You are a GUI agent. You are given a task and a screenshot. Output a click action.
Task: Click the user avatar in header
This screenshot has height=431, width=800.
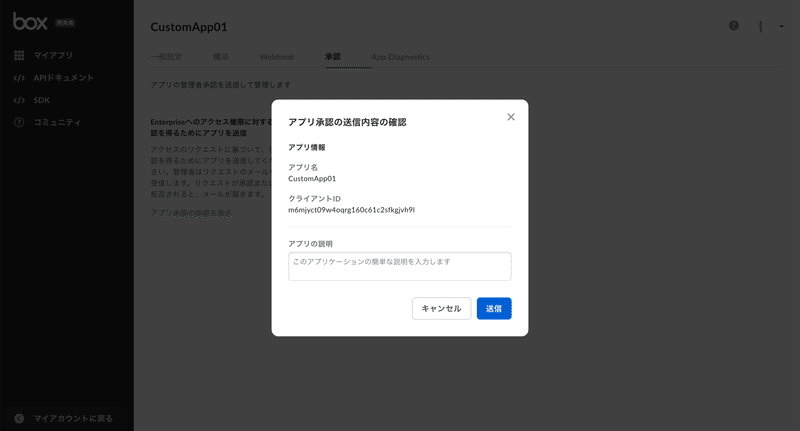coord(761,26)
